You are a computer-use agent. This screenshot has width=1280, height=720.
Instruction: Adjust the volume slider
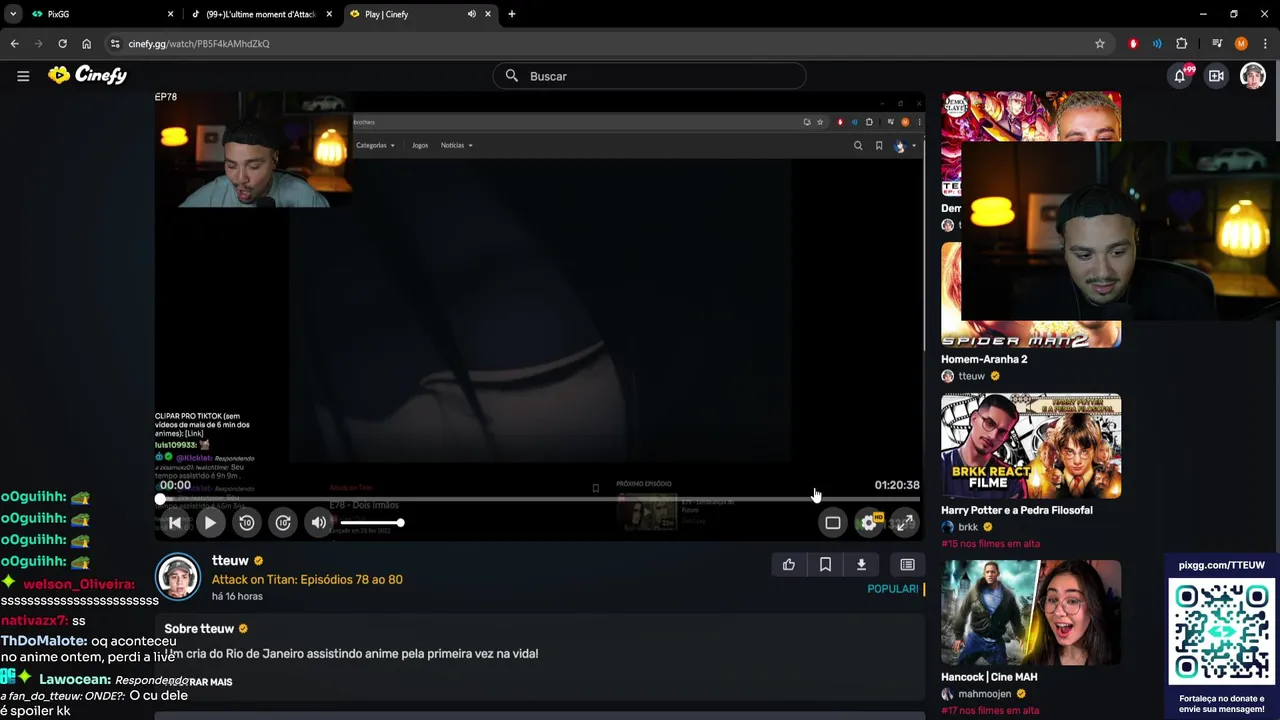pyautogui.click(x=371, y=523)
